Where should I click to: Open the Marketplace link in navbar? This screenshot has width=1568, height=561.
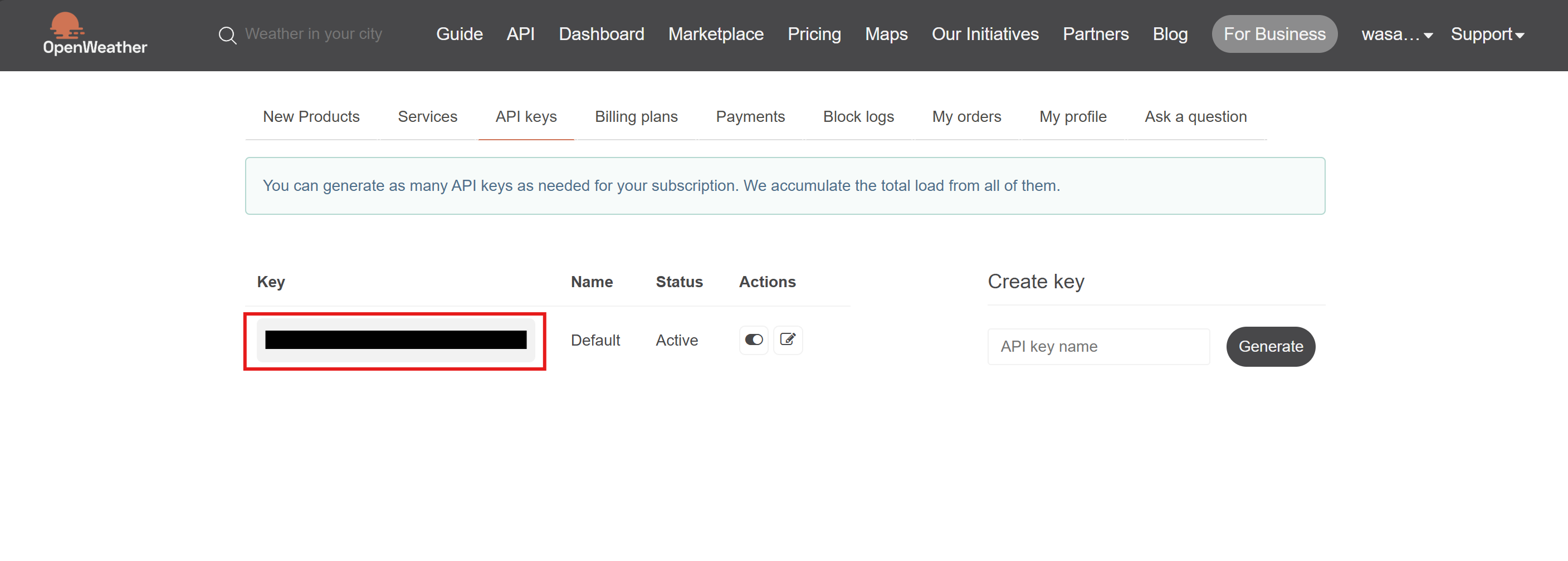(715, 34)
